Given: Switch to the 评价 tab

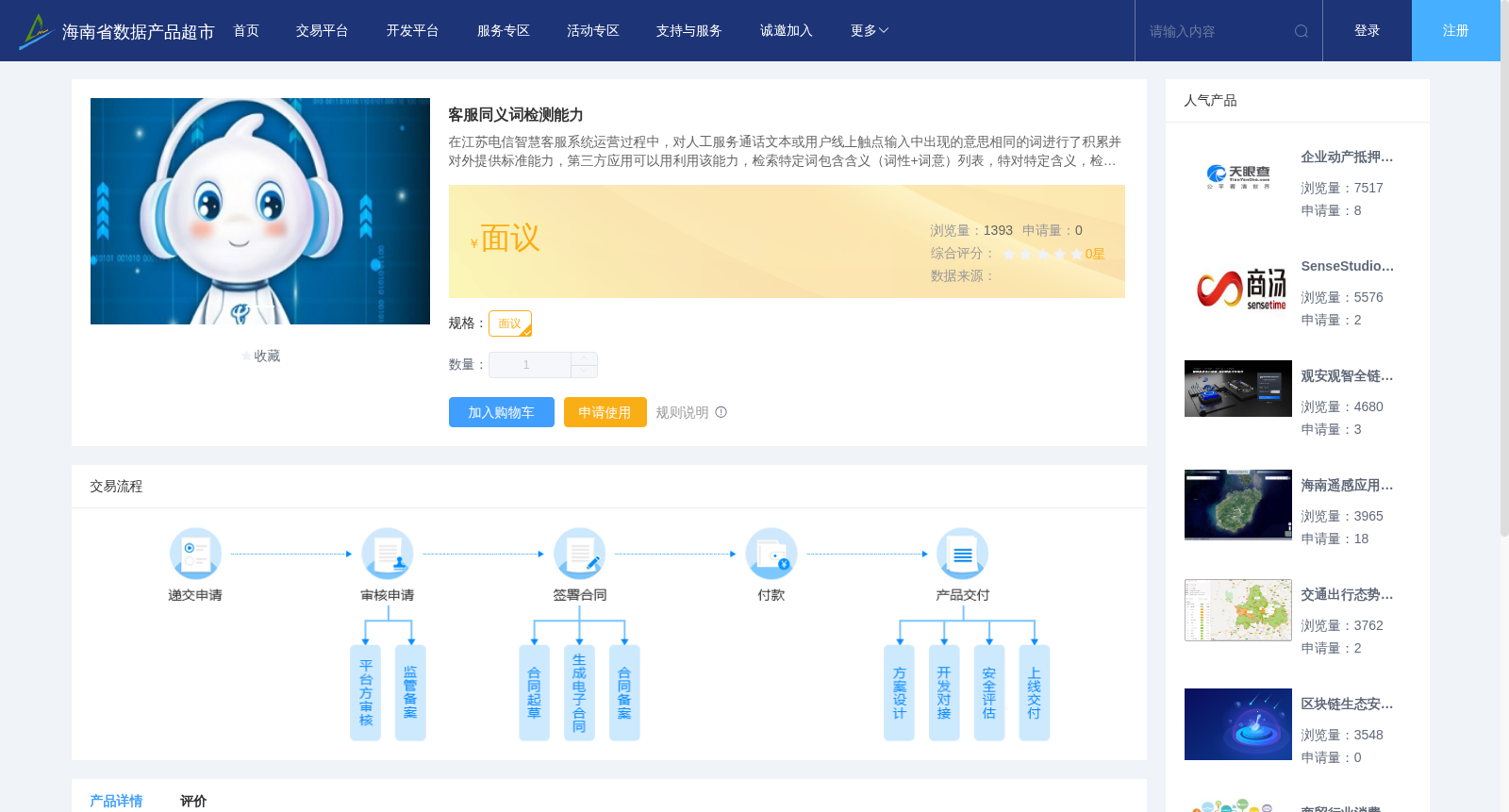Looking at the screenshot, I should (193, 801).
